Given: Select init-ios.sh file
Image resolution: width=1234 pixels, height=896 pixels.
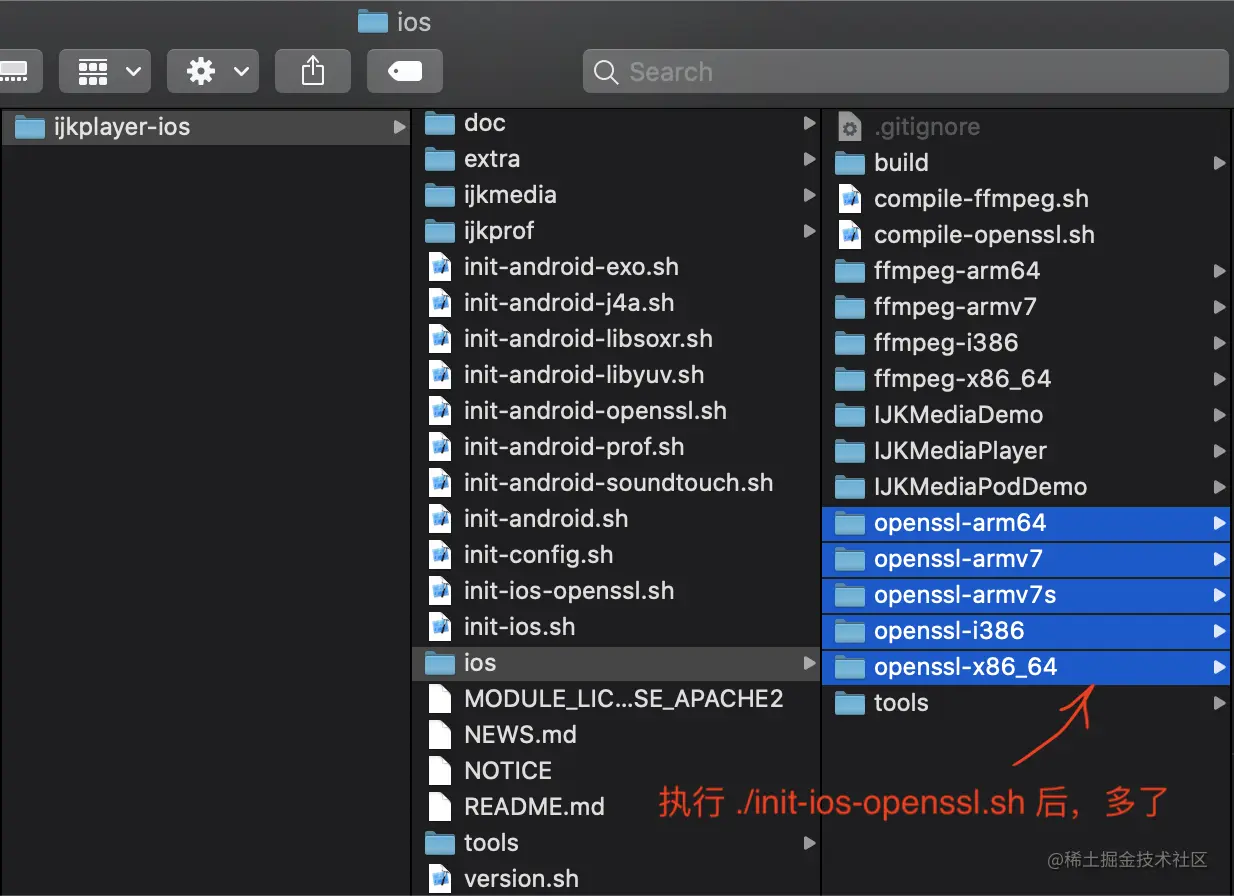Looking at the screenshot, I should [616, 627].
